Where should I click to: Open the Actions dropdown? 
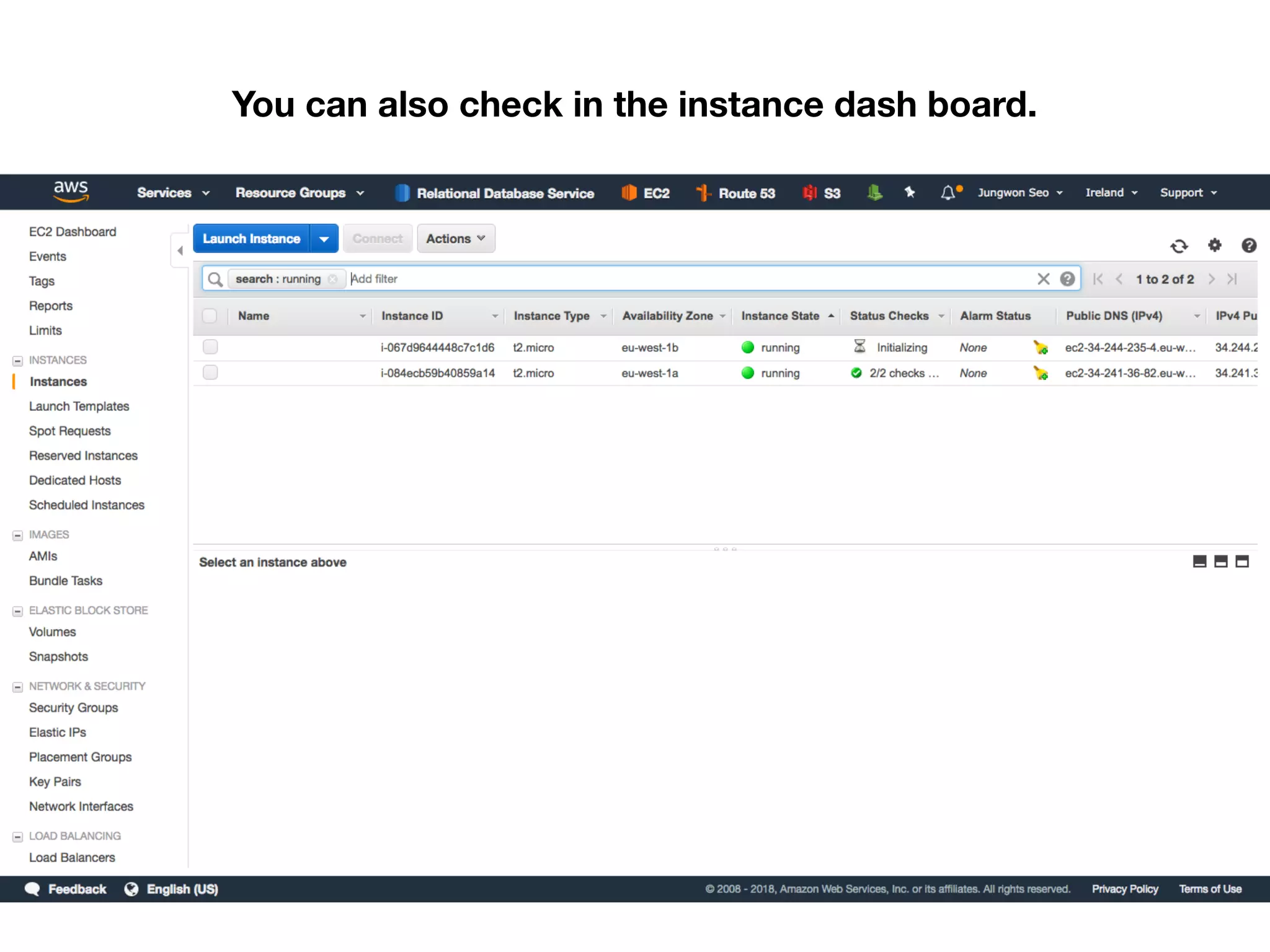(x=456, y=239)
